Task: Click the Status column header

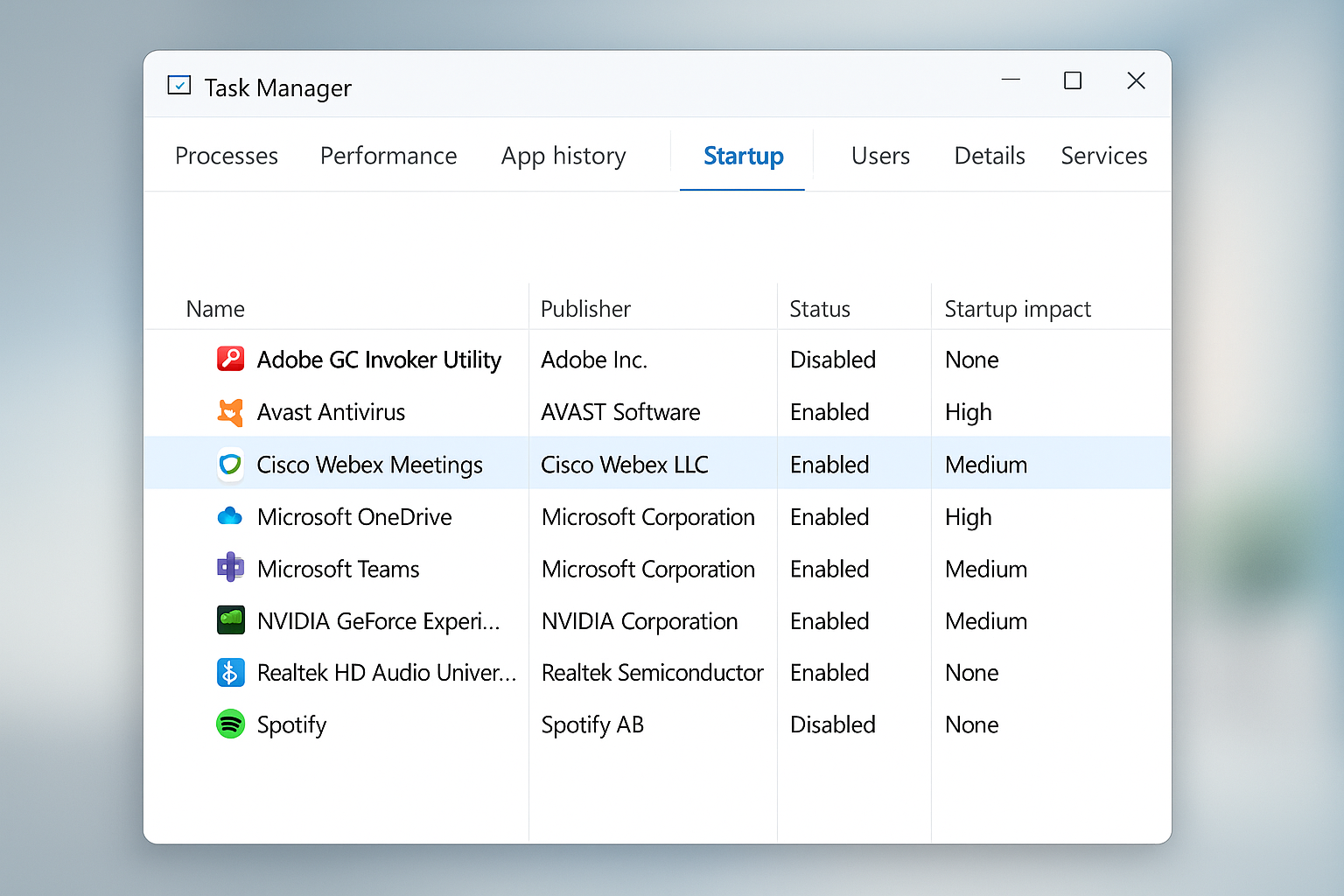Action: tap(820, 309)
